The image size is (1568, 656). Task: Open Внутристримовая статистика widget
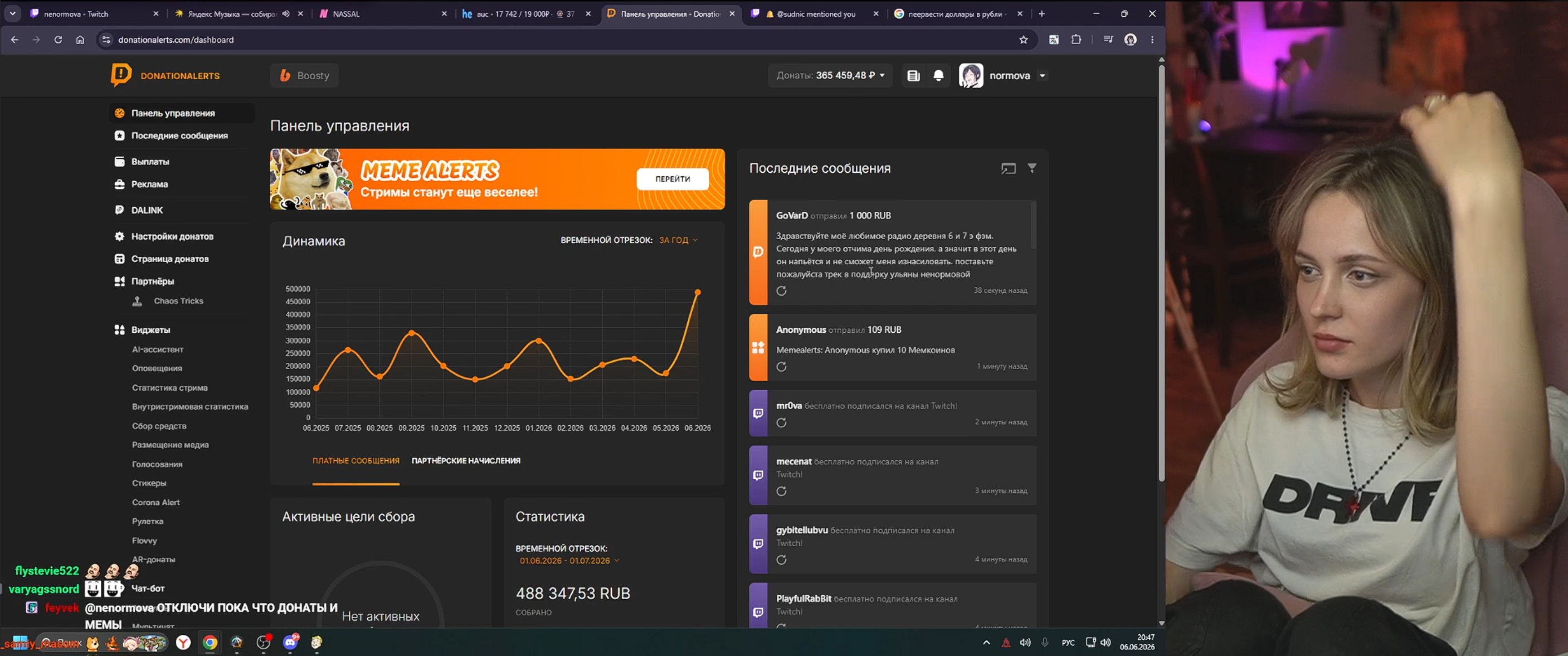click(190, 407)
